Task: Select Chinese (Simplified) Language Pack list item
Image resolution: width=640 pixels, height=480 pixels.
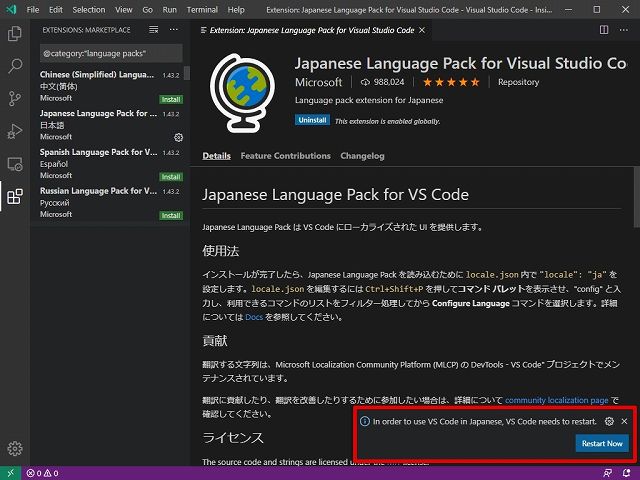Action: click(110, 86)
